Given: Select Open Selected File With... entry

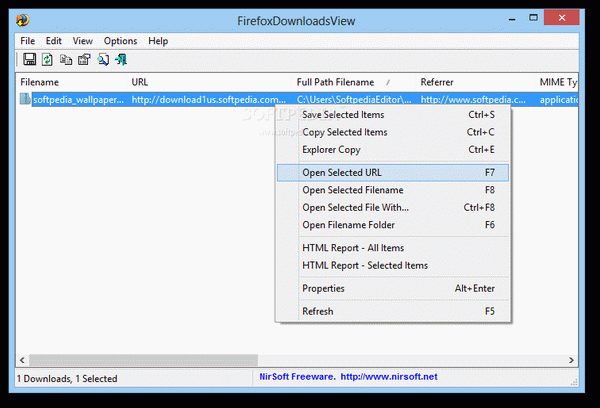Looking at the screenshot, I should tap(393, 207).
